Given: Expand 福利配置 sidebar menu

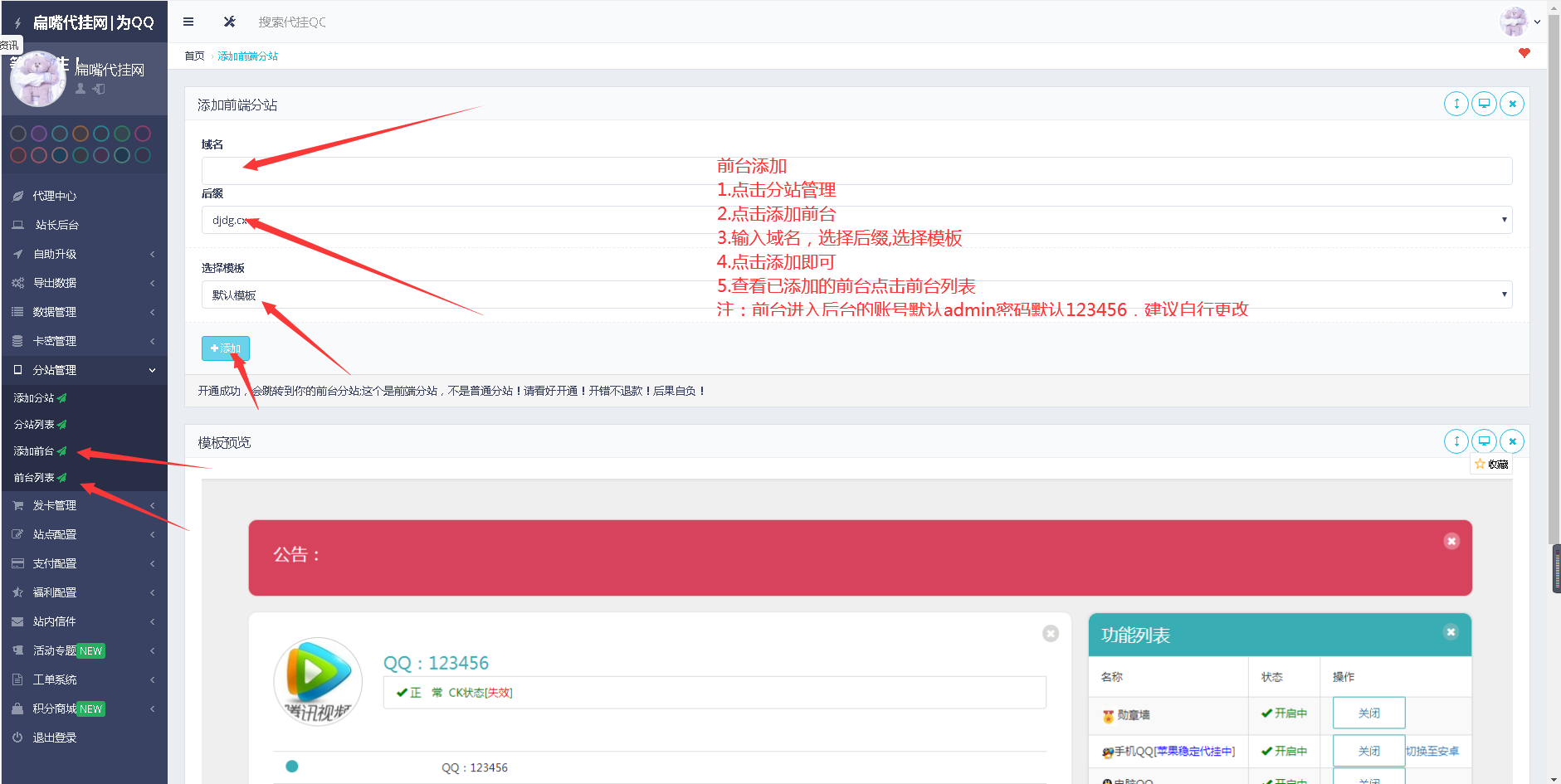Looking at the screenshot, I should point(84,592).
